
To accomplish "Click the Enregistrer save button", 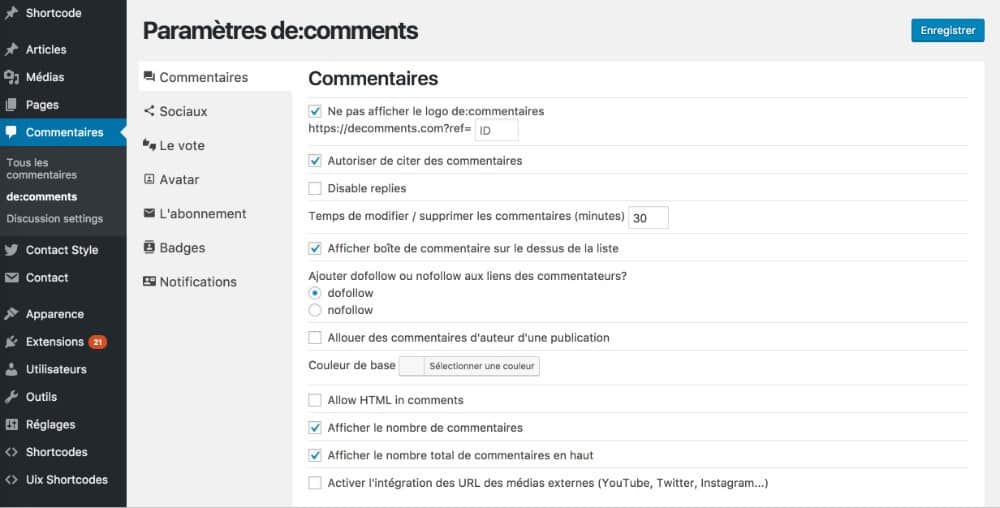I will [x=948, y=31].
